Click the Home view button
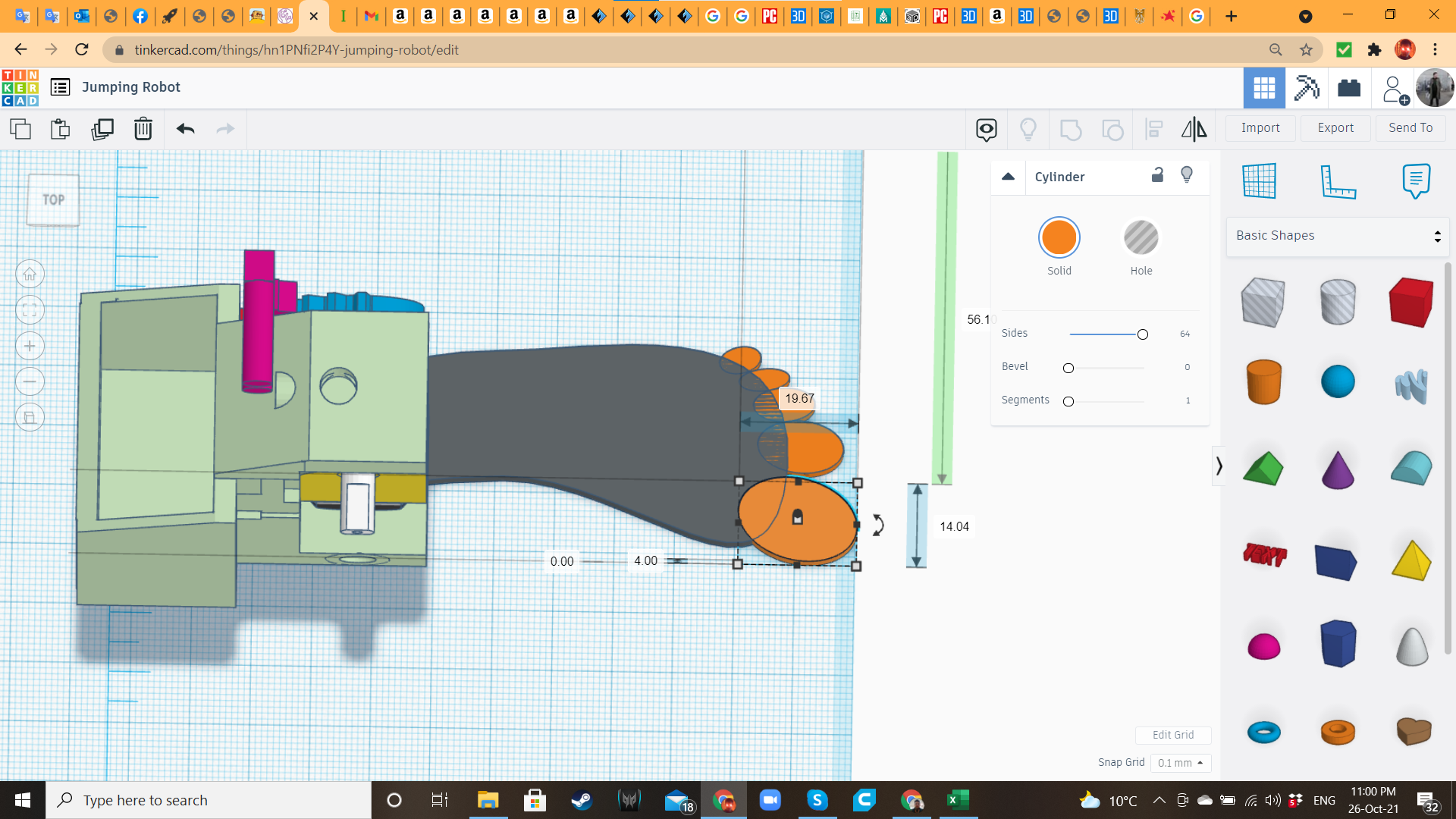The height and width of the screenshot is (819, 1456). coord(30,275)
